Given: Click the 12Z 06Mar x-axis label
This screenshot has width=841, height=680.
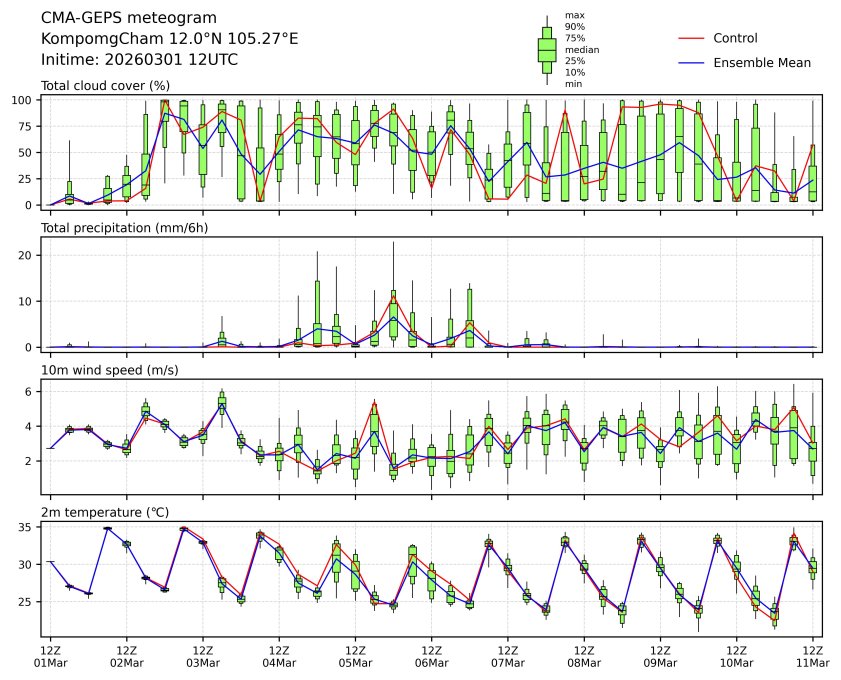Looking at the screenshot, I should pos(431,655).
